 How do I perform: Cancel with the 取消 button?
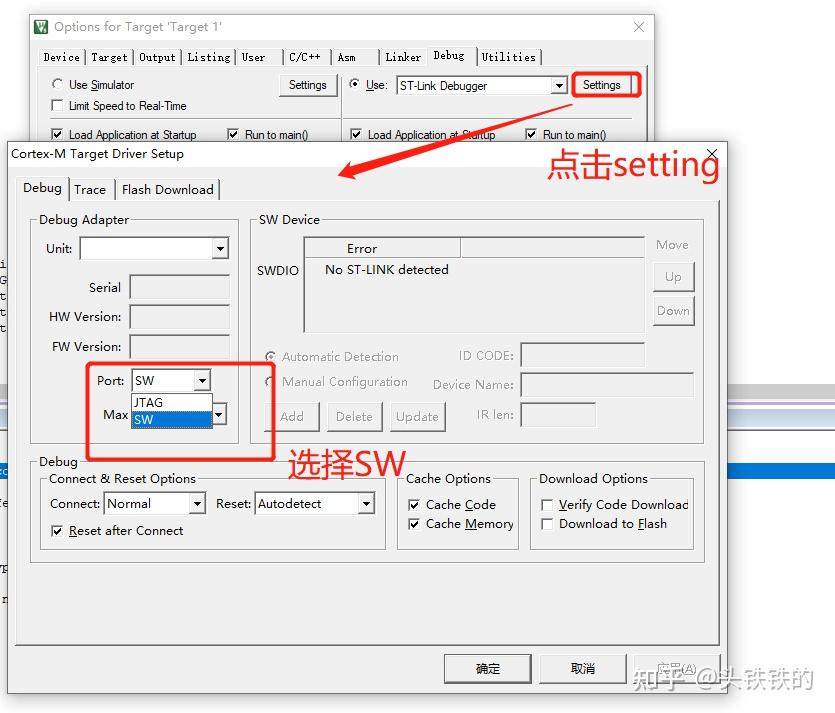(583, 669)
